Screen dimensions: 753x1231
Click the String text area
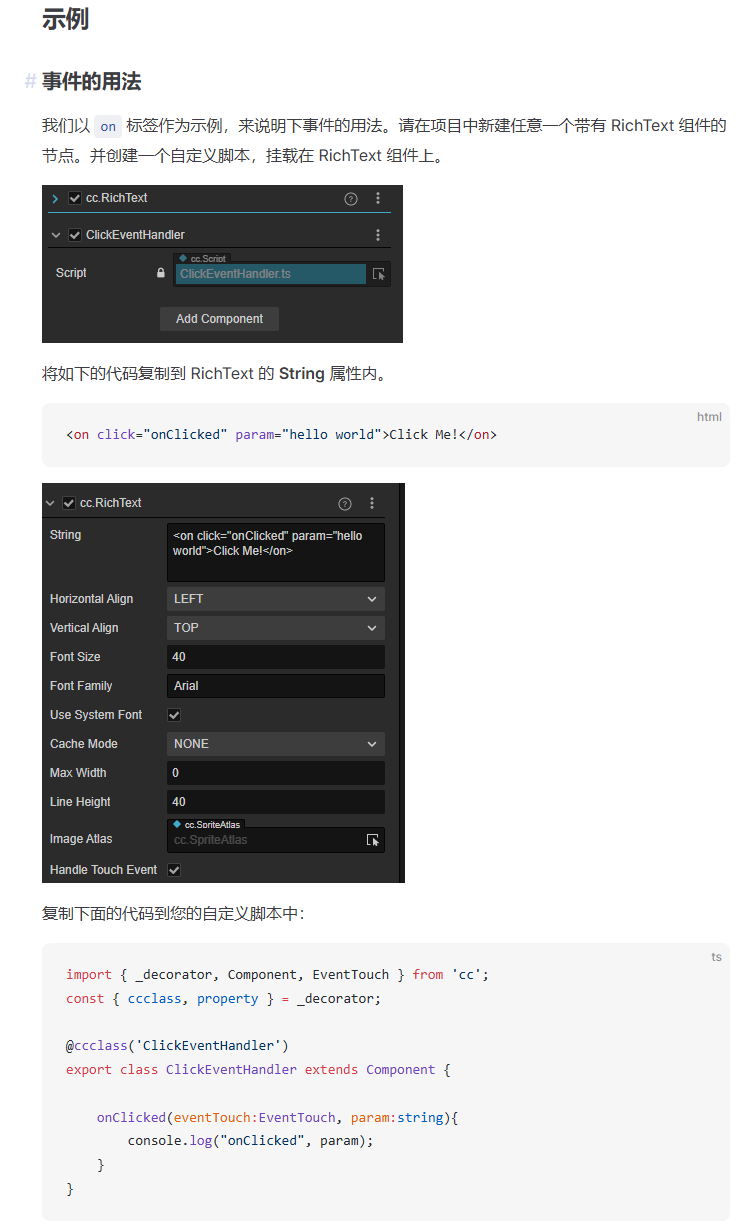[276, 552]
